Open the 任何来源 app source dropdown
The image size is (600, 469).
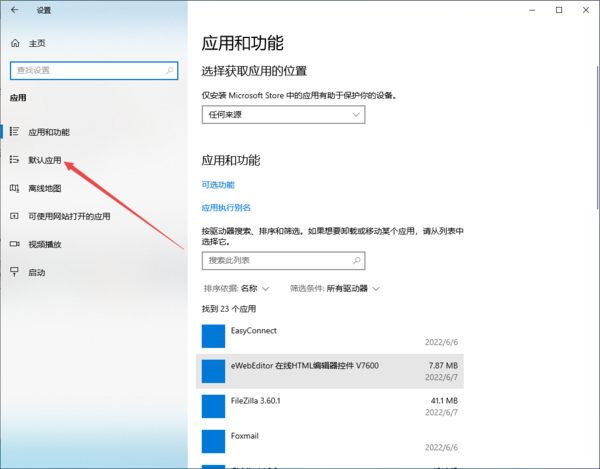(283, 115)
